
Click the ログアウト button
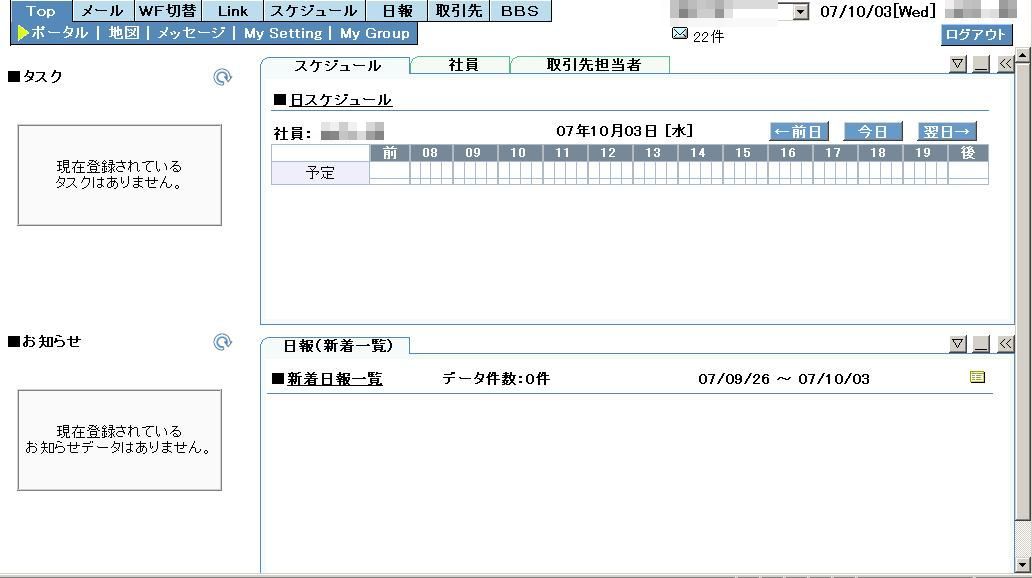(975, 35)
